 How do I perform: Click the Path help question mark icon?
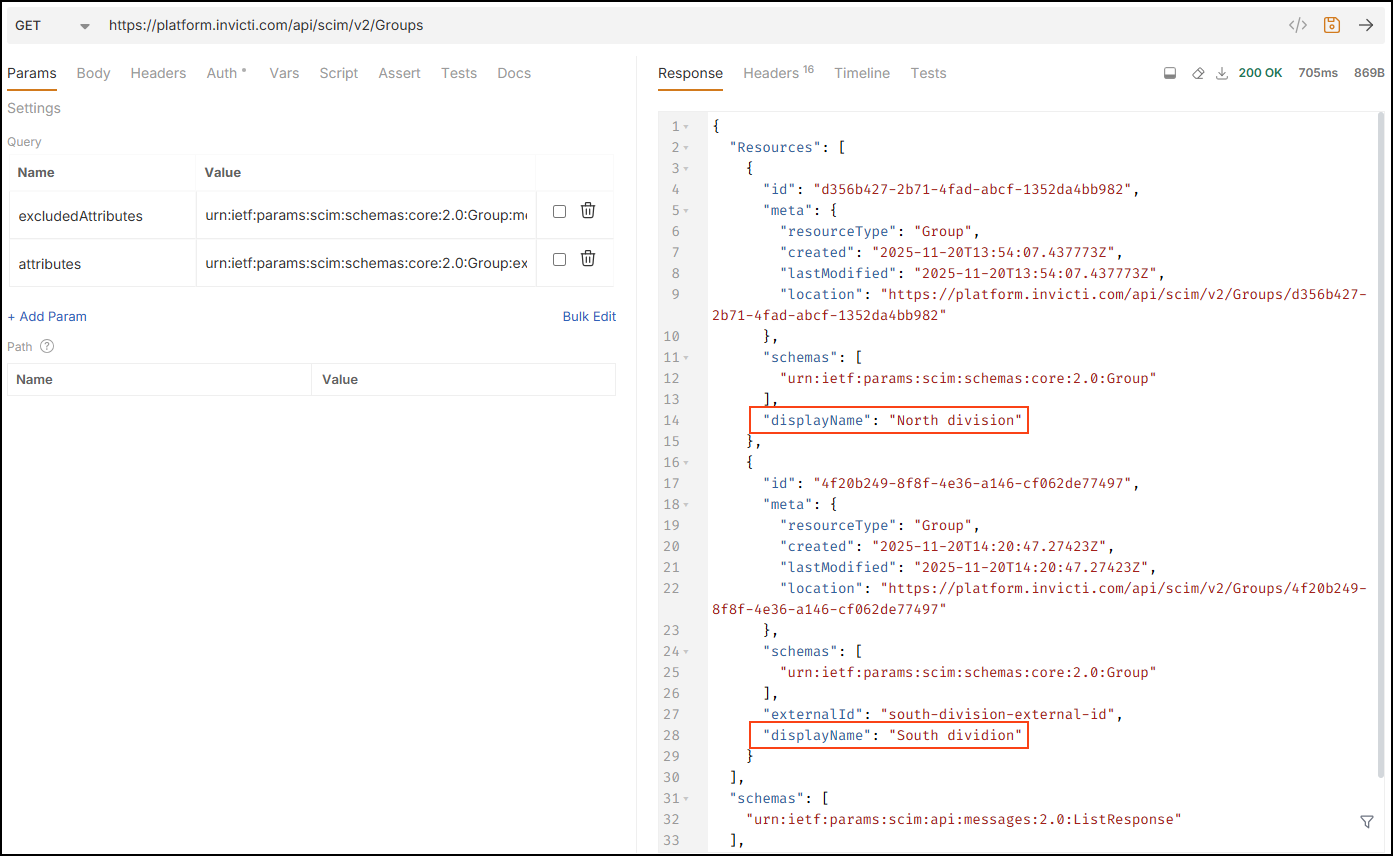46,346
